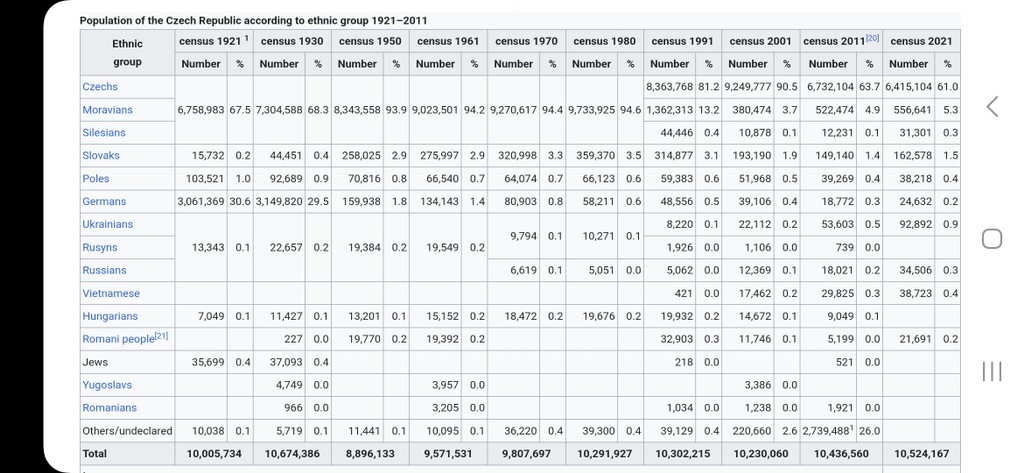Viewport: 1024px width, 473px height.
Task: Open the Rusyns link
Action: coord(100,248)
